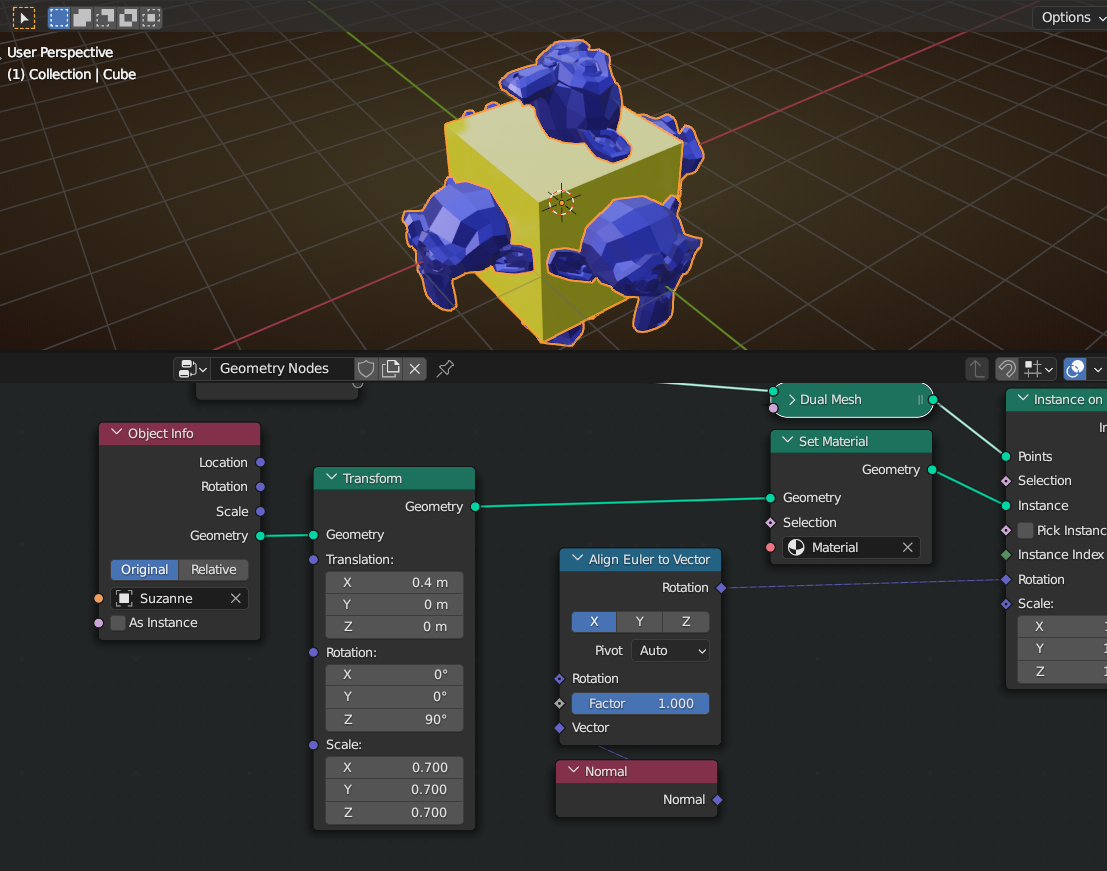The width and height of the screenshot is (1107, 871).
Task: Switch Object Info to Relative mode
Action: pos(212,569)
